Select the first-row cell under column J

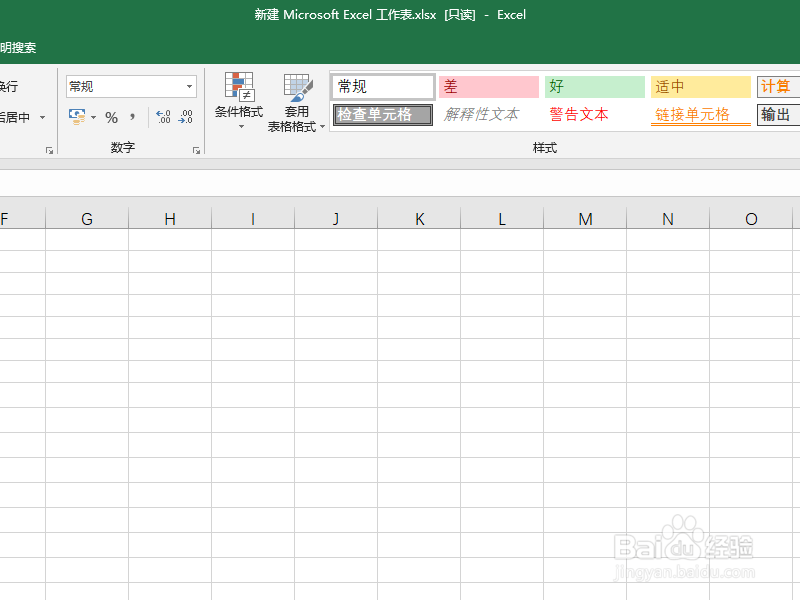click(336, 239)
